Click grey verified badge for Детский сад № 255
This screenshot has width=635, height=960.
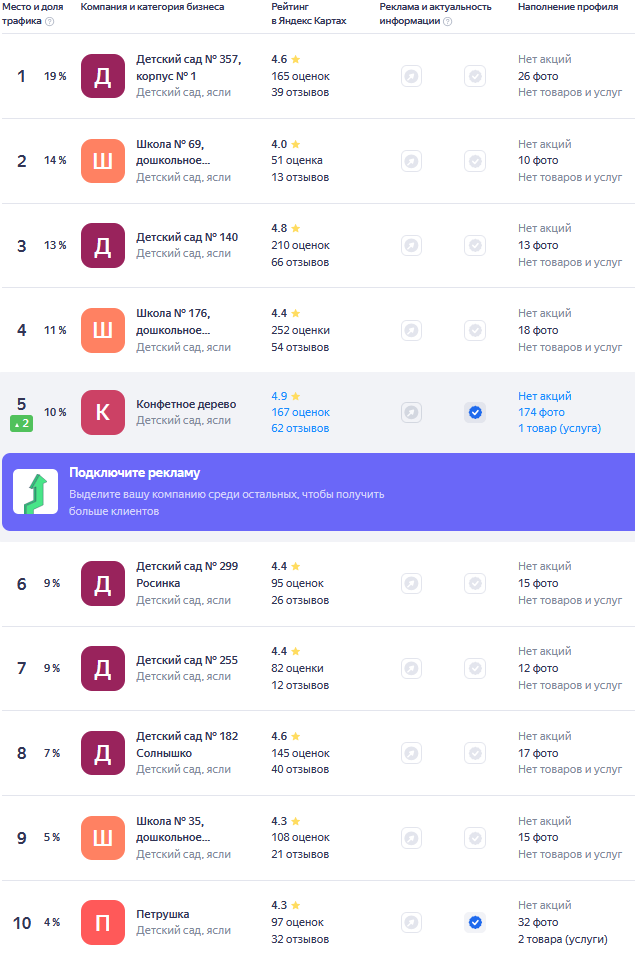[475, 668]
